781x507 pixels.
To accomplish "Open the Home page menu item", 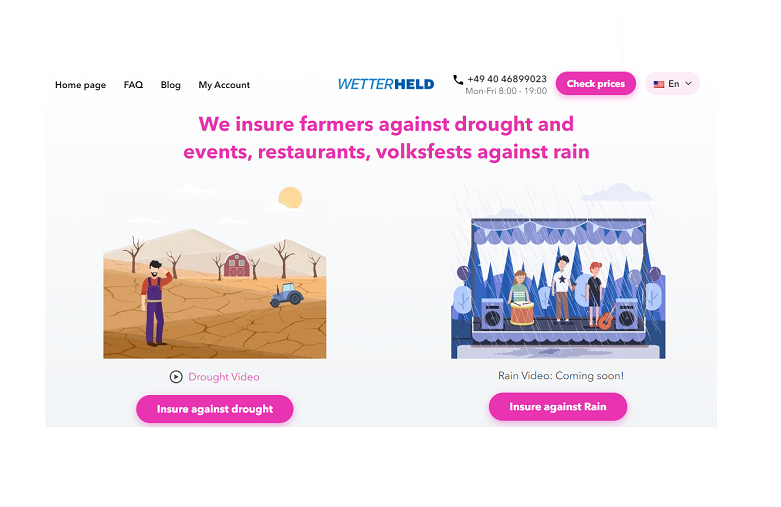I will coord(80,85).
